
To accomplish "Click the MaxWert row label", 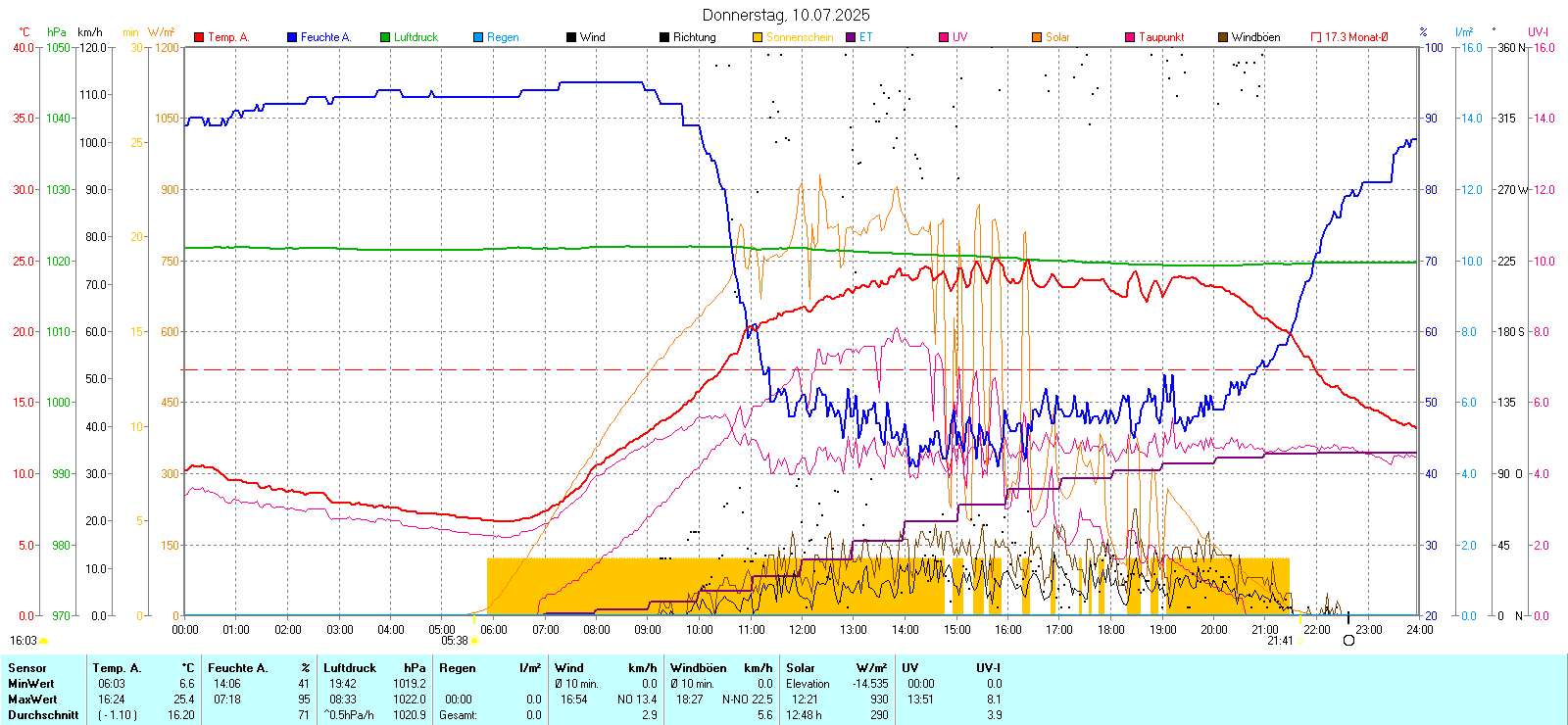I will 32,700.
